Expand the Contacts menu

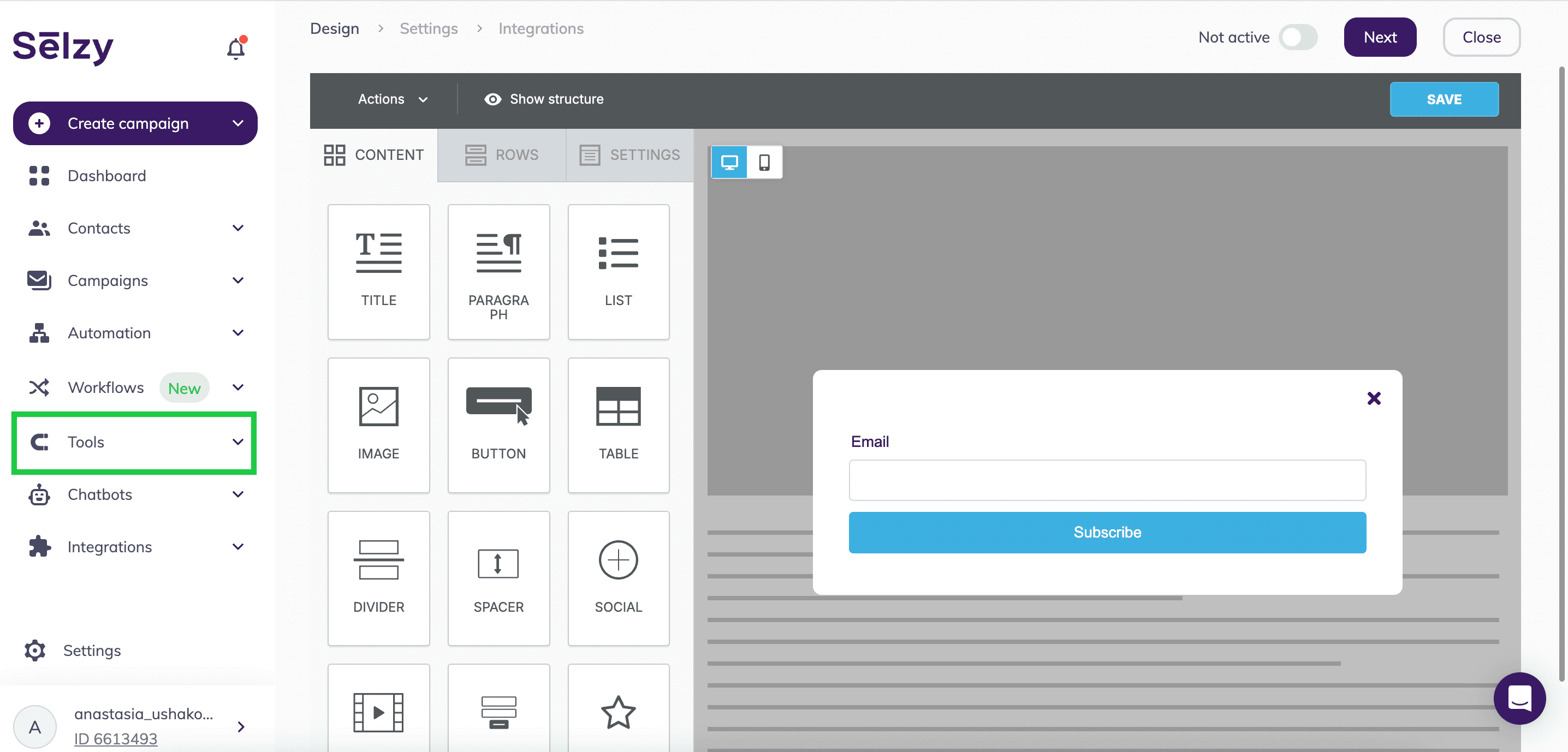tap(238, 228)
